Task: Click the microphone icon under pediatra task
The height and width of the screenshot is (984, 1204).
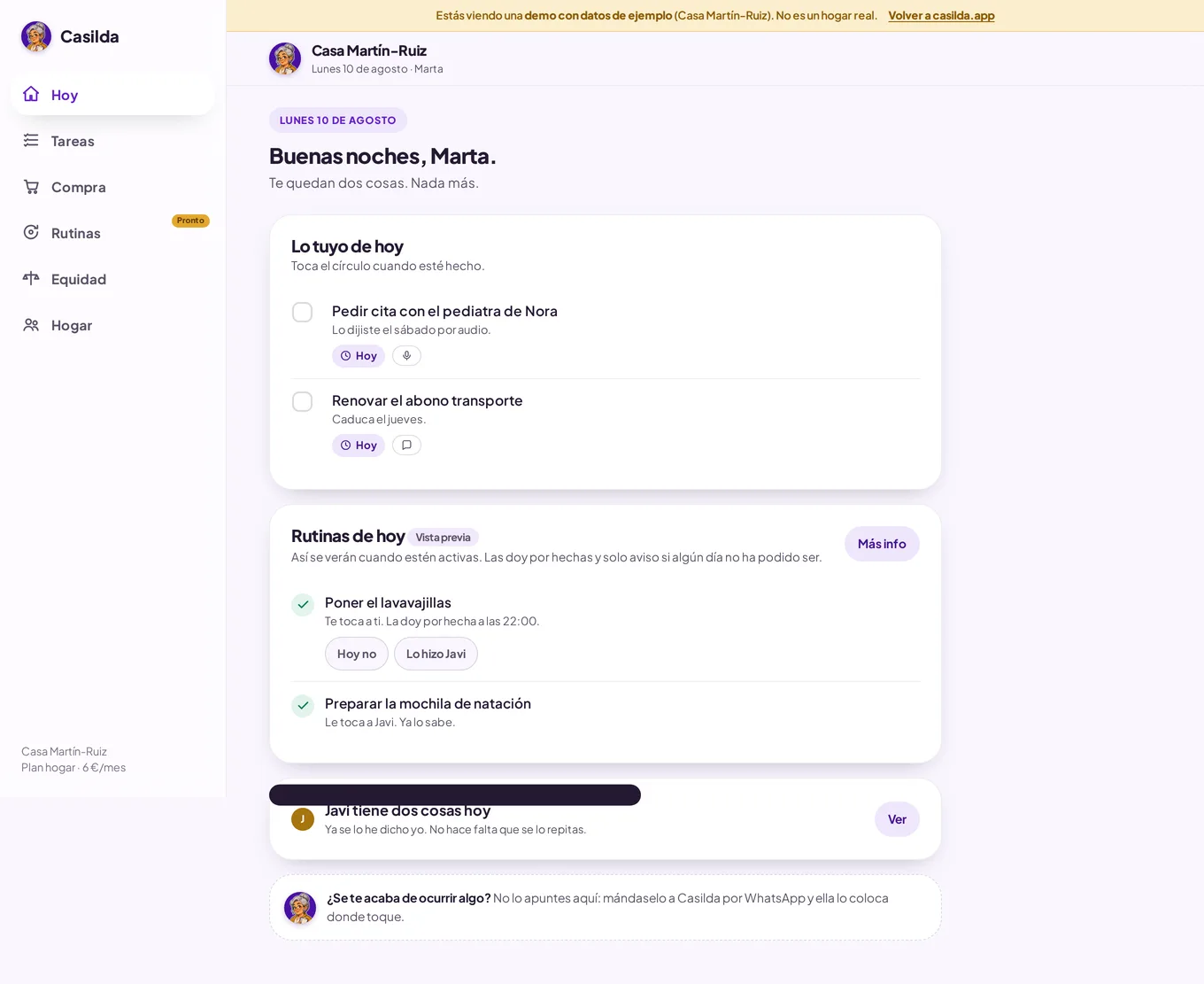Action: click(x=406, y=355)
